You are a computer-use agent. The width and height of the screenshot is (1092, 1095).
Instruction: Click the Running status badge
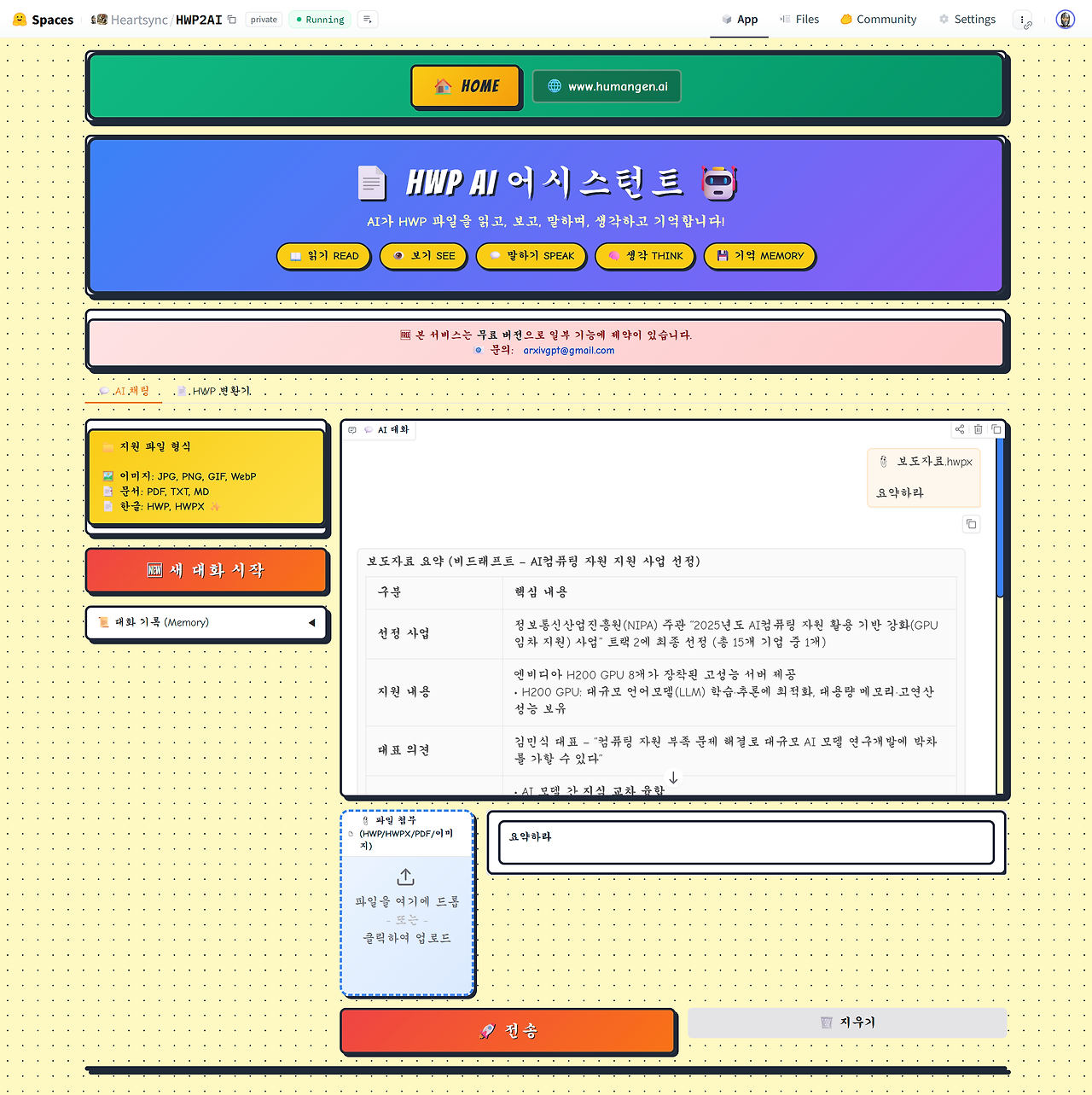[319, 20]
